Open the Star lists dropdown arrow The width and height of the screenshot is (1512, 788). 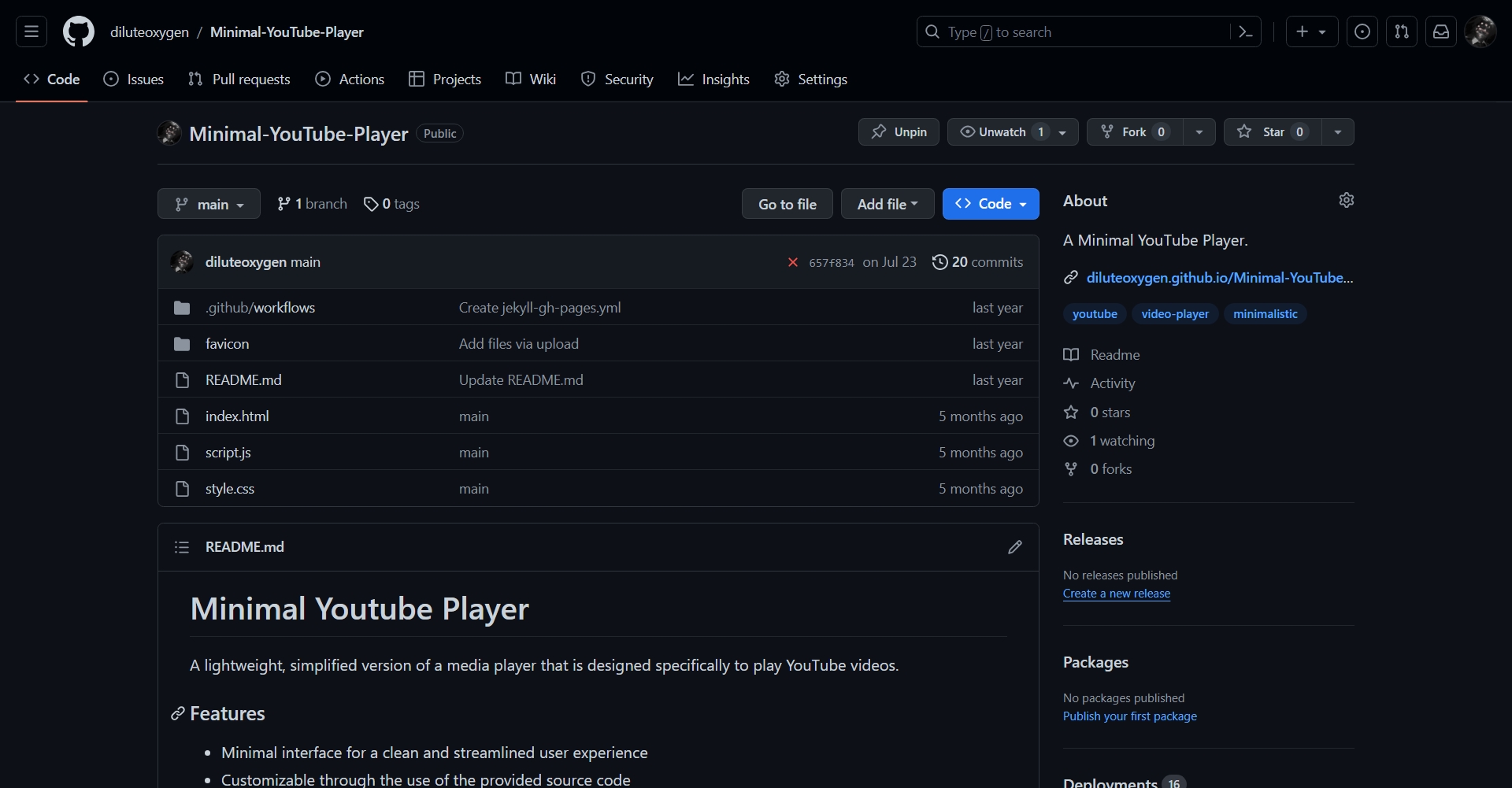point(1338,131)
